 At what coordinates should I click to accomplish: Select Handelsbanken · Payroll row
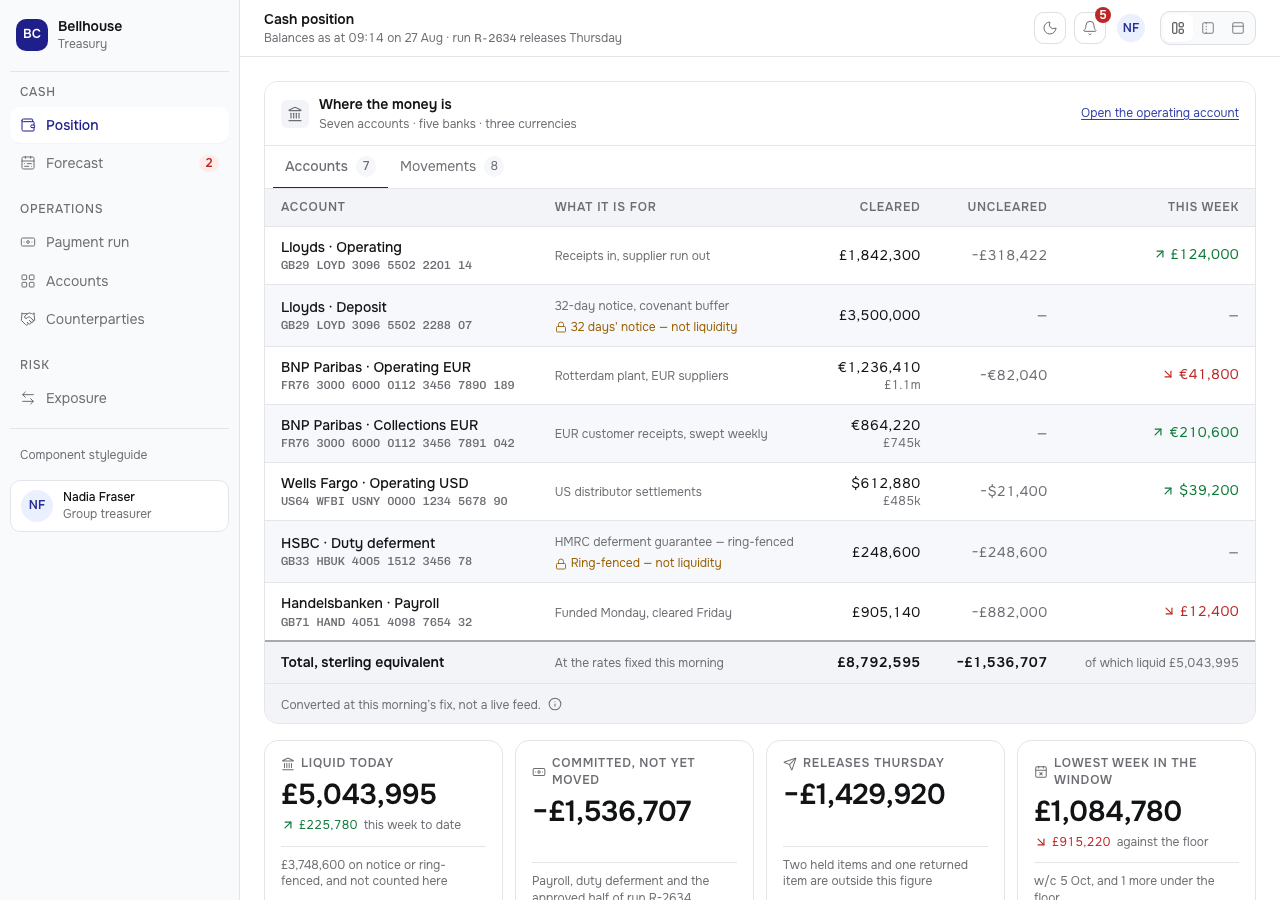[x=760, y=612]
